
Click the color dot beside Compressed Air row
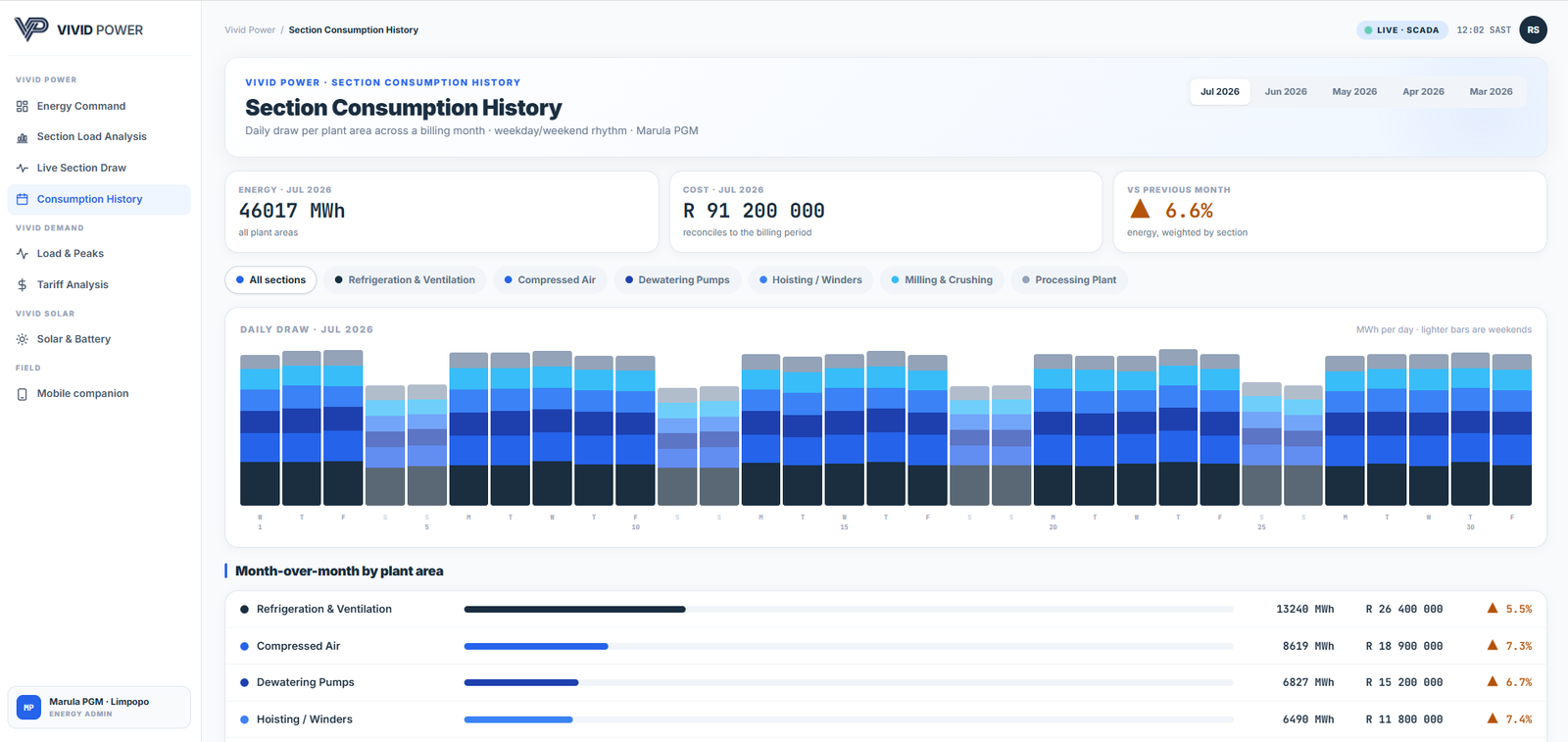click(x=245, y=646)
